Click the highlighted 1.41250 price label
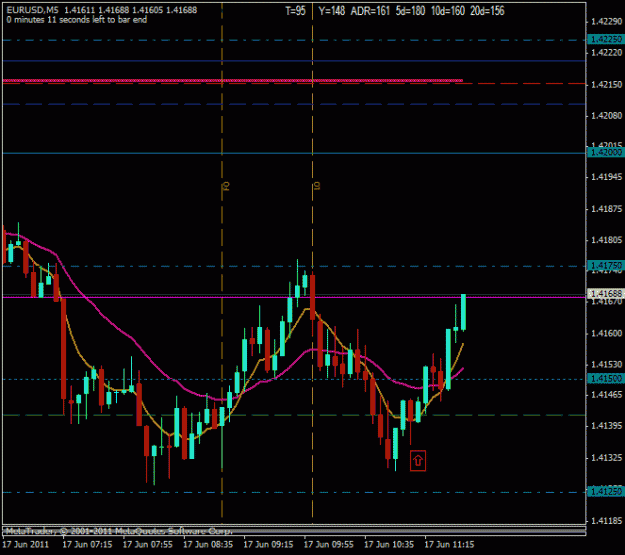The width and height of the screenshot is (625, 555). [606, 492]
